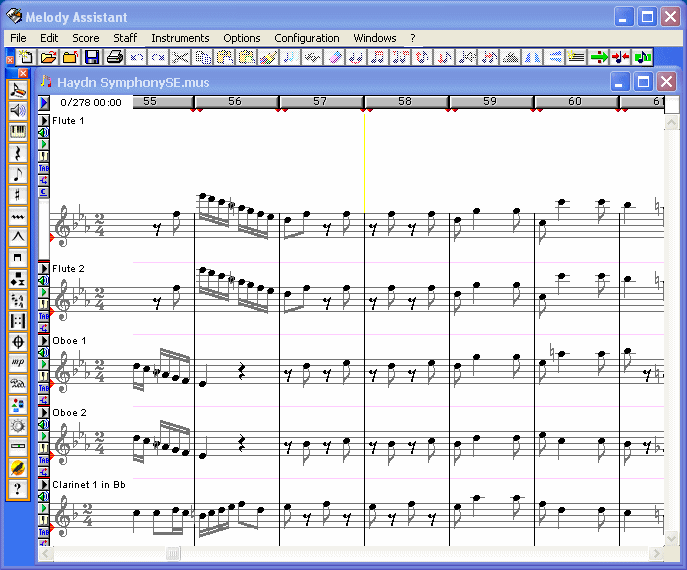687x570 pixels.
Task: Expand the Oboe 2 staff arrow
Action: [44, 412]
